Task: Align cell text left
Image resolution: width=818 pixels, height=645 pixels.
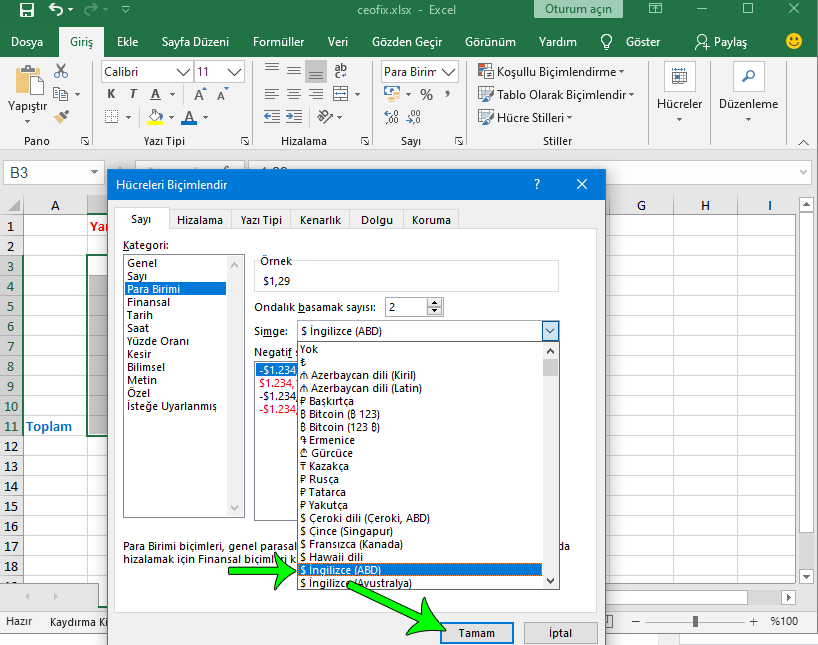Action: point(272,94)
